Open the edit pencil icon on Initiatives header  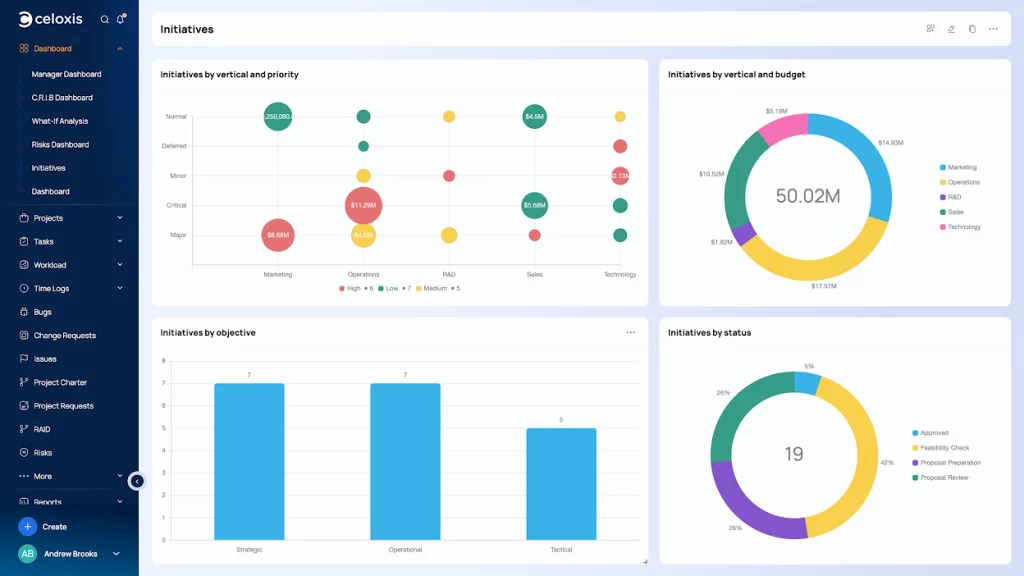coord(951,29)
